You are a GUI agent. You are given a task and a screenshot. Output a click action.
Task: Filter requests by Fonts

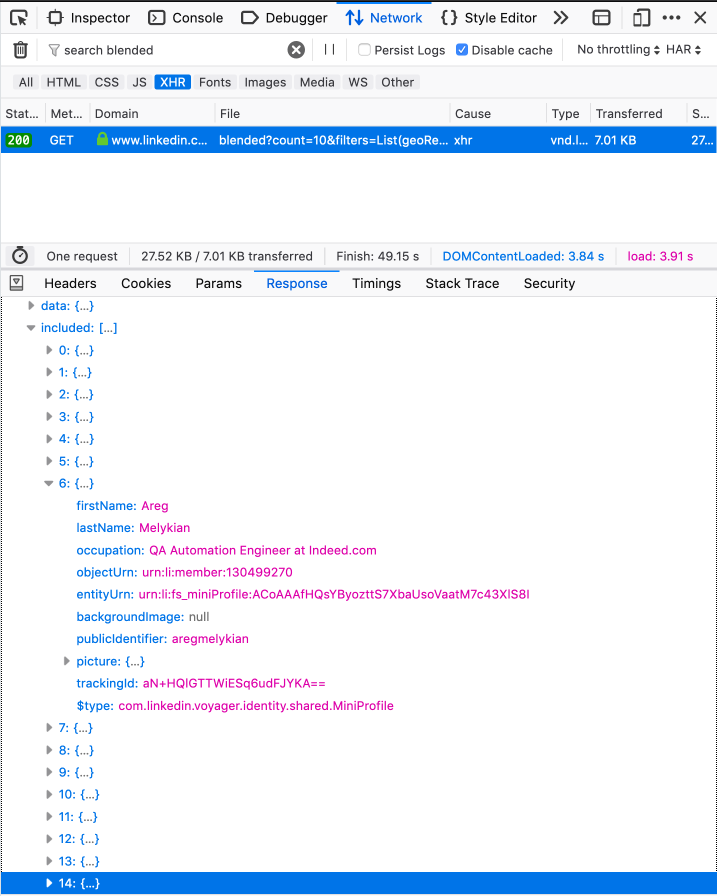click(215, 82)
